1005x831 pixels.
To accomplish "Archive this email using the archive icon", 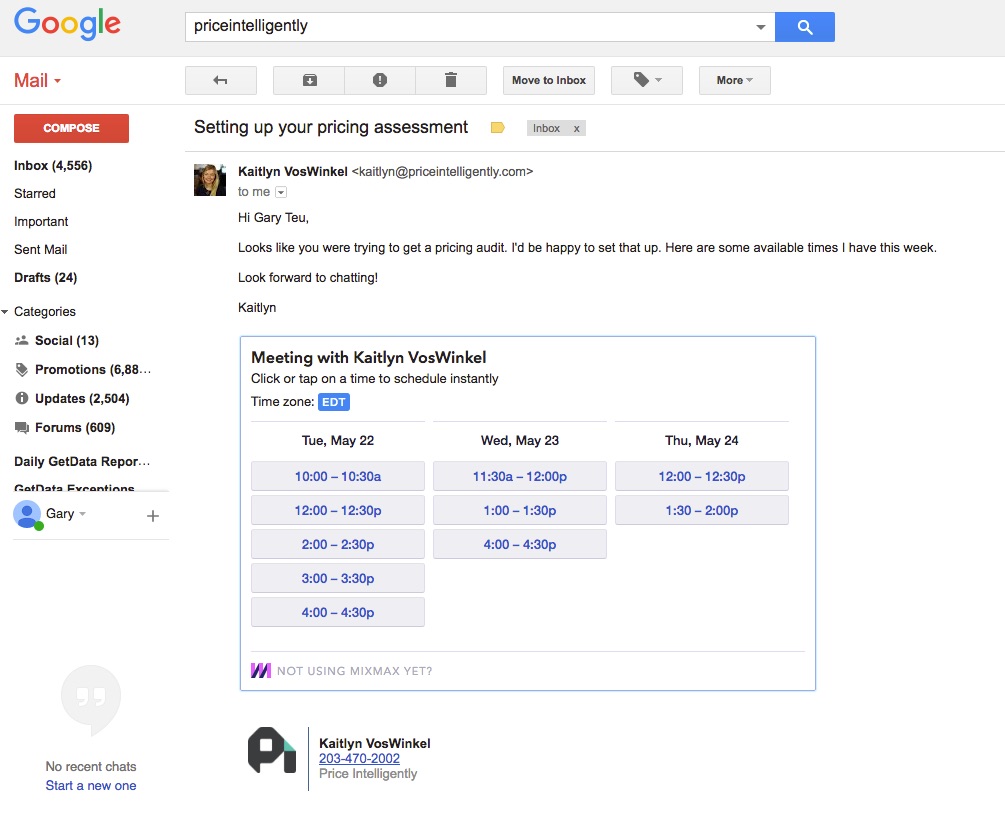I will (x=309, y=80).
